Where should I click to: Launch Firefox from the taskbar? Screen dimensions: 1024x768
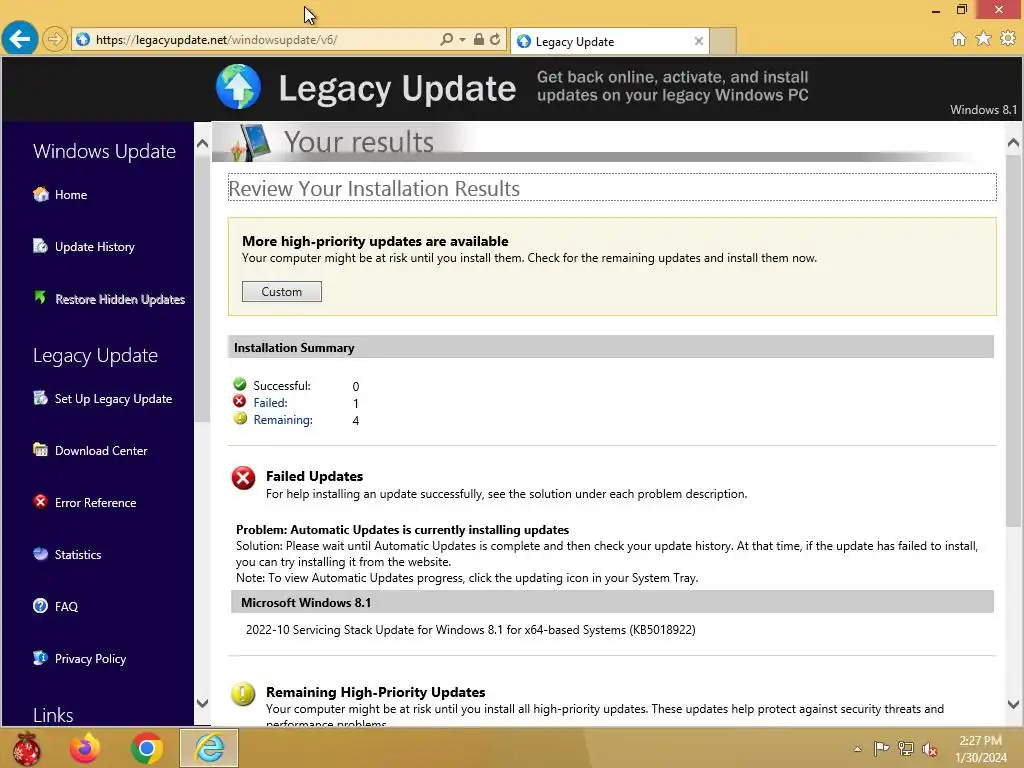click(x=85, y=748)
